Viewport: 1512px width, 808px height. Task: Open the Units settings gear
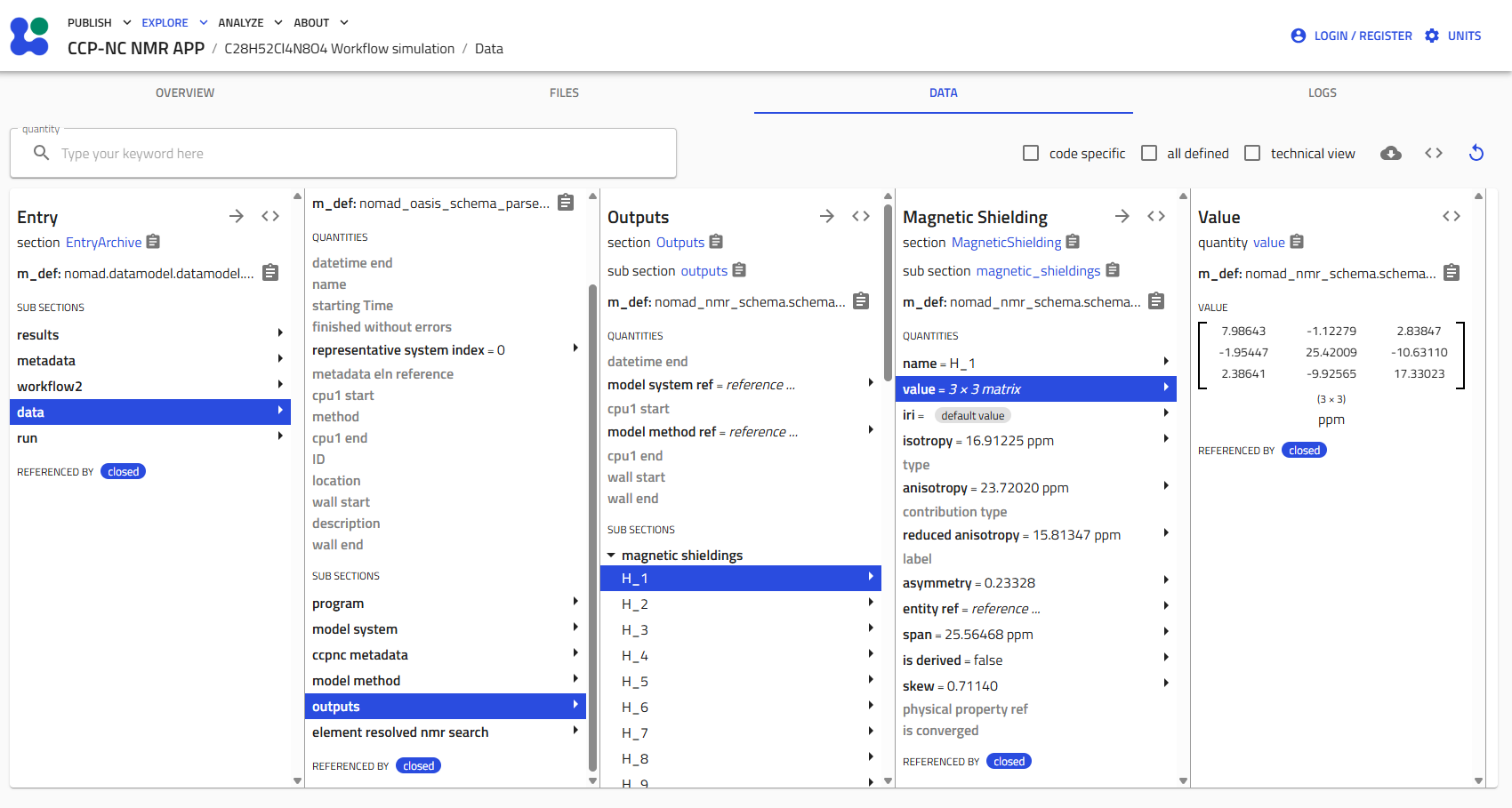click(1432, 36)
